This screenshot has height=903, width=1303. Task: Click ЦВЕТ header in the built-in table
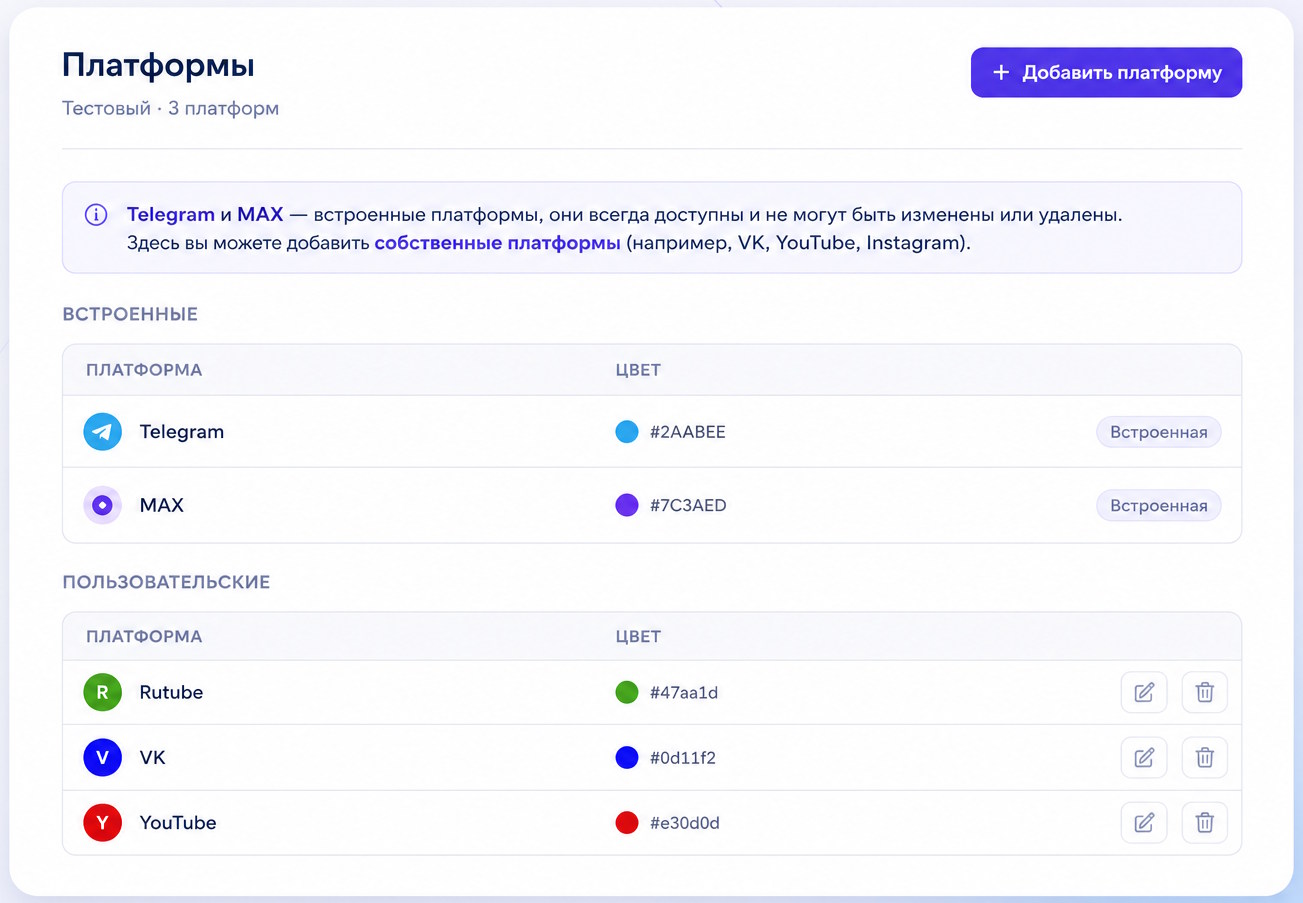pos(638,370)
